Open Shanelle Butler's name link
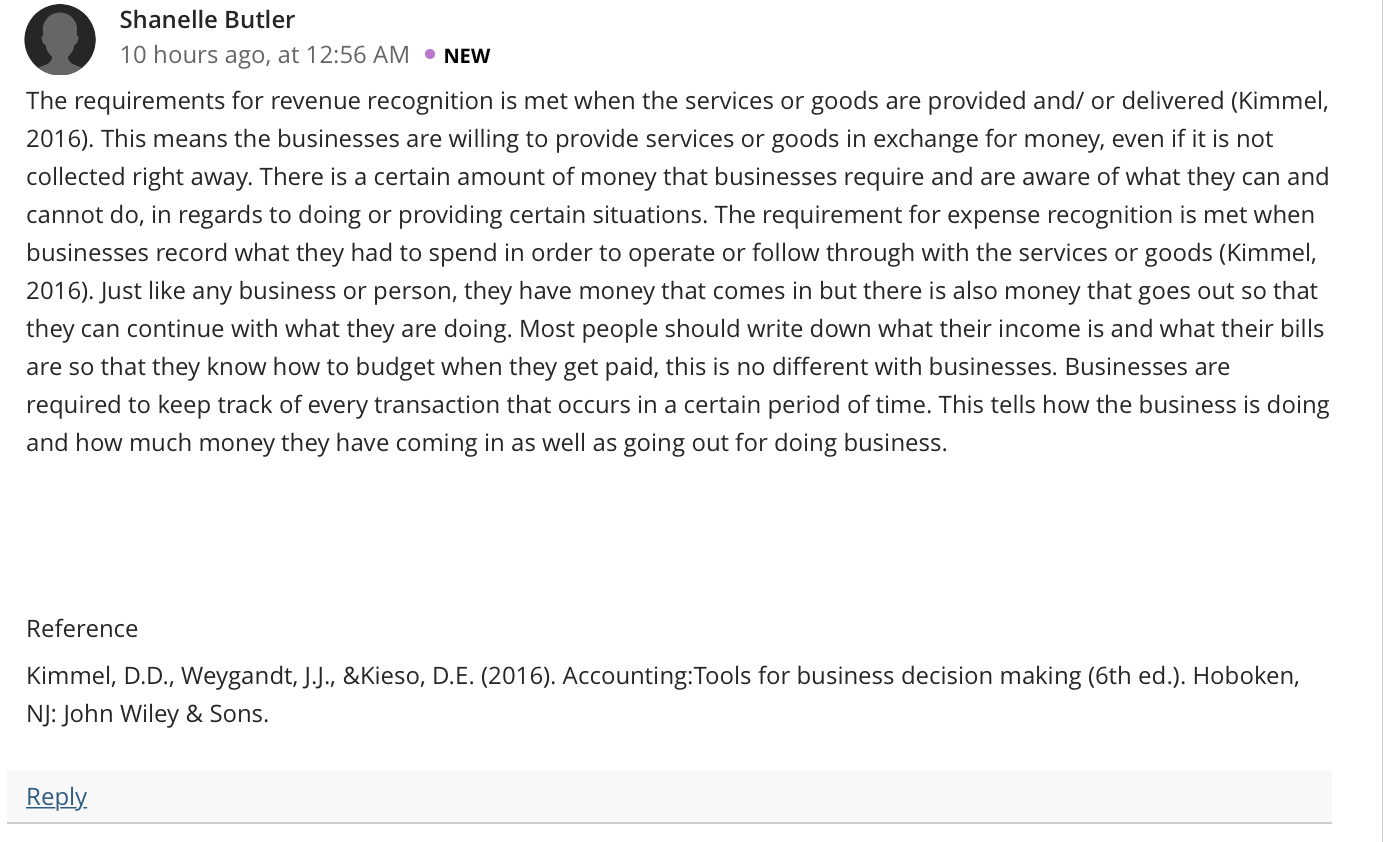 click(207, 19)
